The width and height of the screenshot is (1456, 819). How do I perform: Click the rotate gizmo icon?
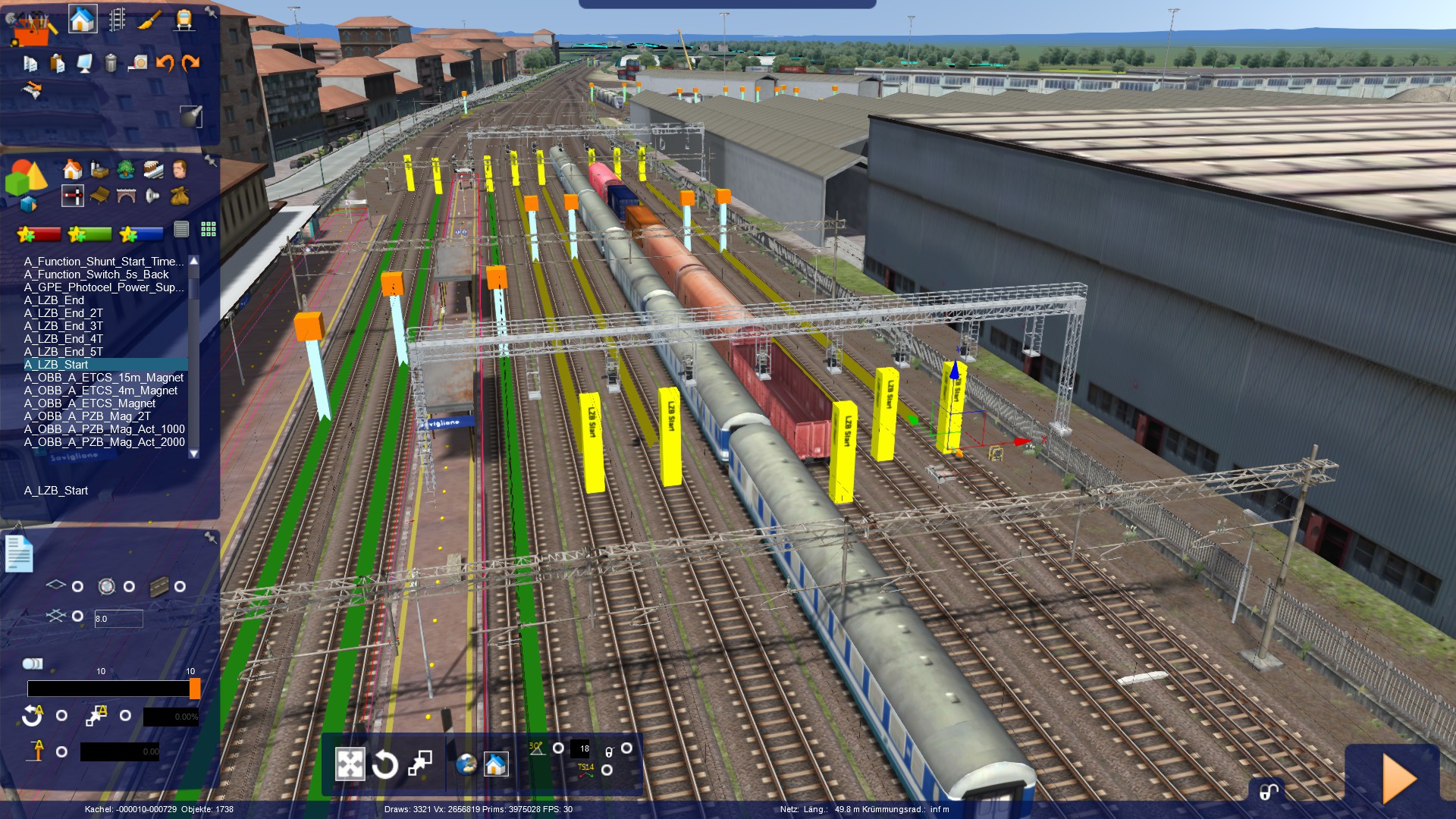tap(384, 764)
